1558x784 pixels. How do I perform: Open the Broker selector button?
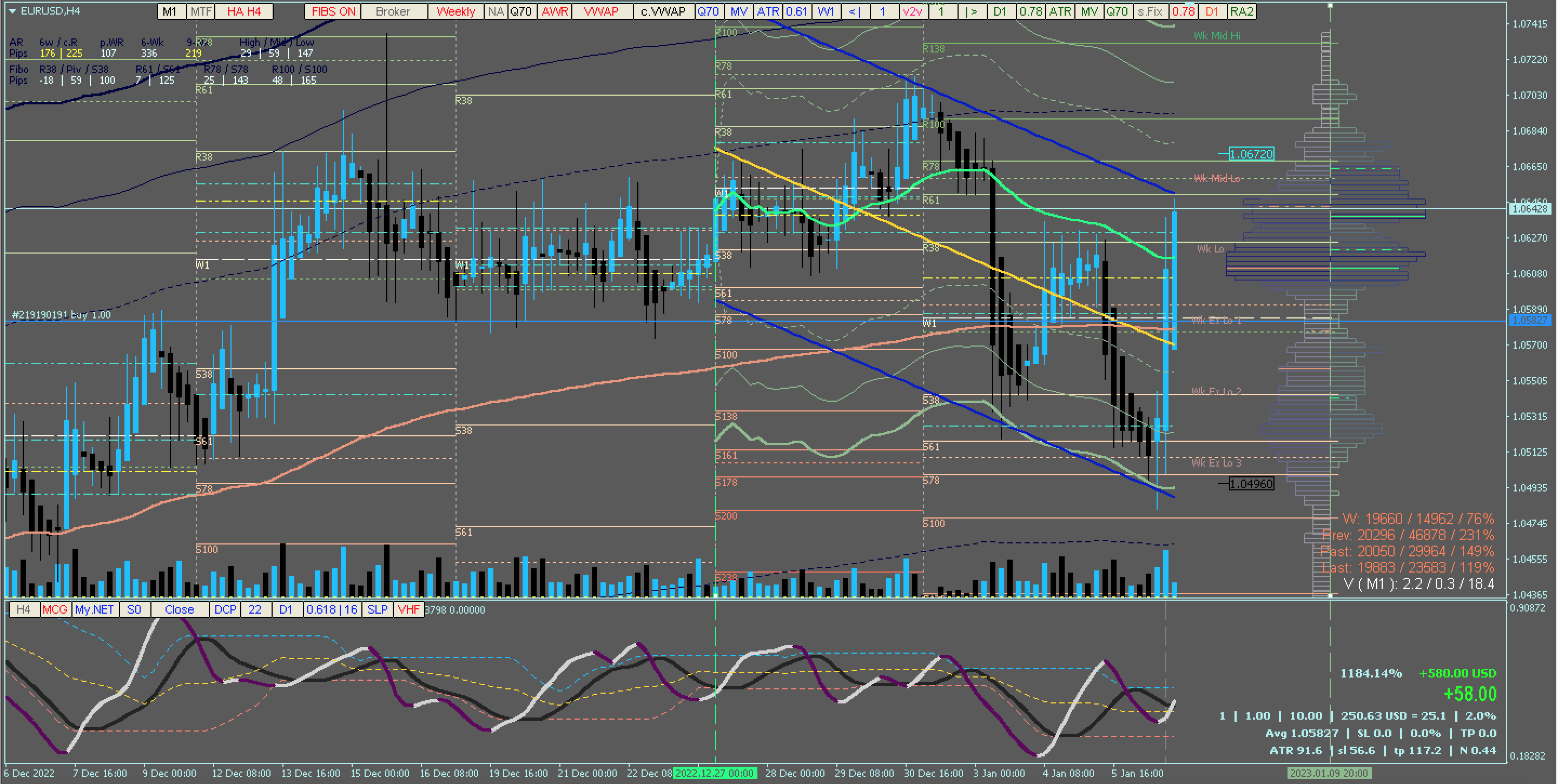pos(393,11)
